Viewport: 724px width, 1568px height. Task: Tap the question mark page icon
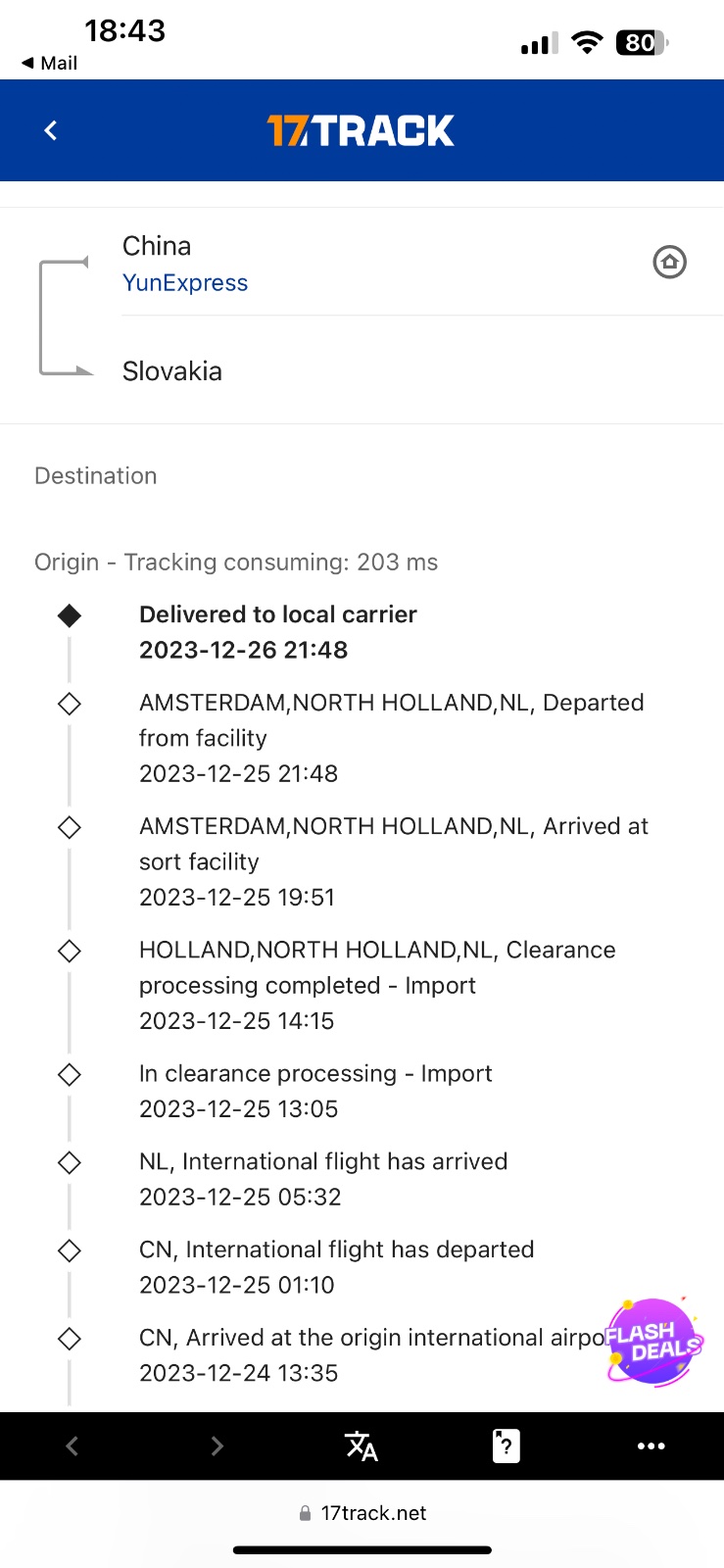pyautogui.click(x=506, y=1445)
